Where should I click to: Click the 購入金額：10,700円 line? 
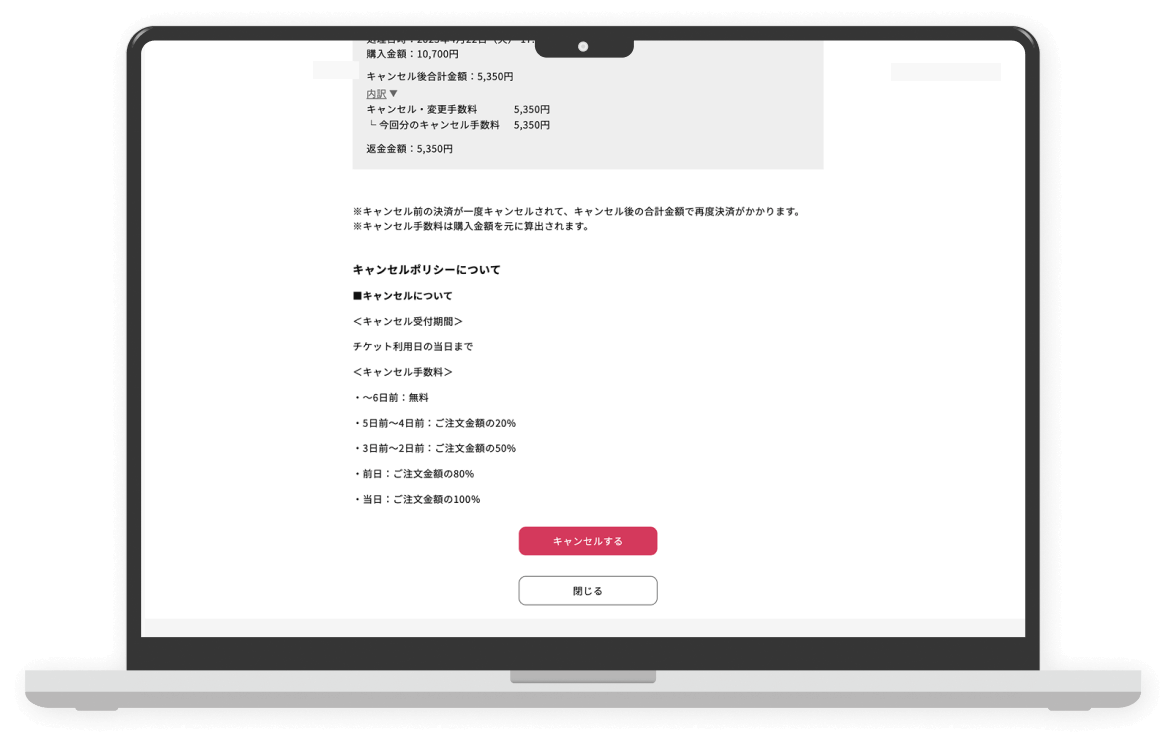[x=412, y=54]
